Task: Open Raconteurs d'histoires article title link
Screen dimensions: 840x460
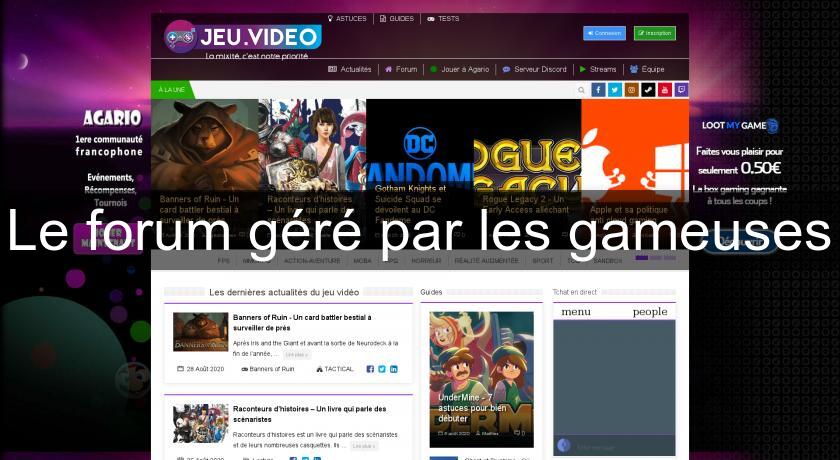Action: click(x=309, y=414)
